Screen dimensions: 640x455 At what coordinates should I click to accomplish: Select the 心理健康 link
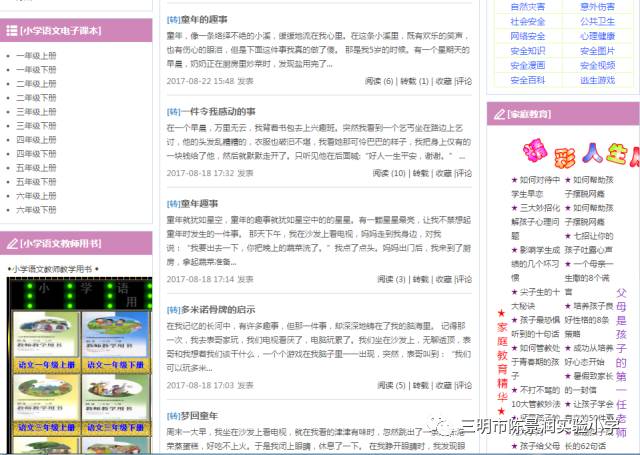[x=598, y=36]
